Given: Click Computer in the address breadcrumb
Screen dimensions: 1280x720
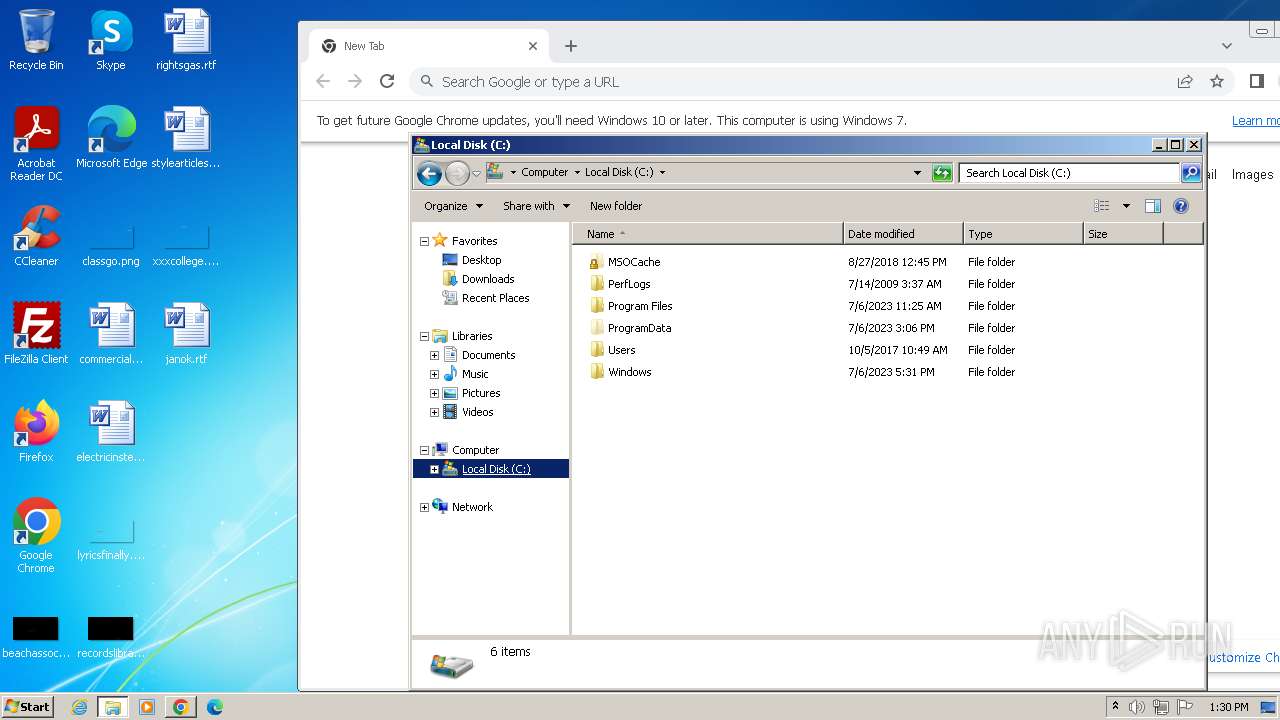Looking at the screenshot, I should [544, 172].
